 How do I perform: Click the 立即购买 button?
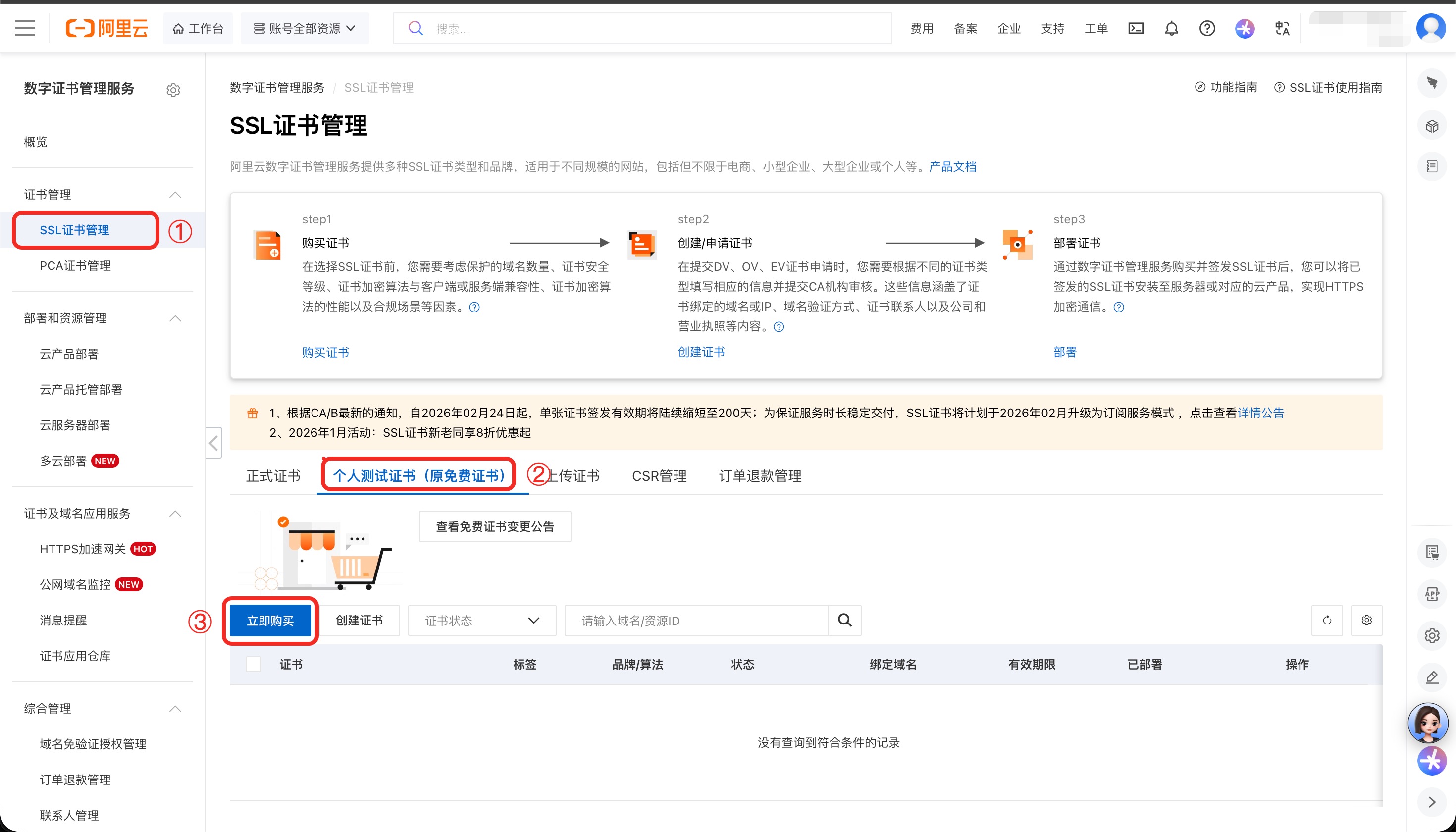point(270,620)
